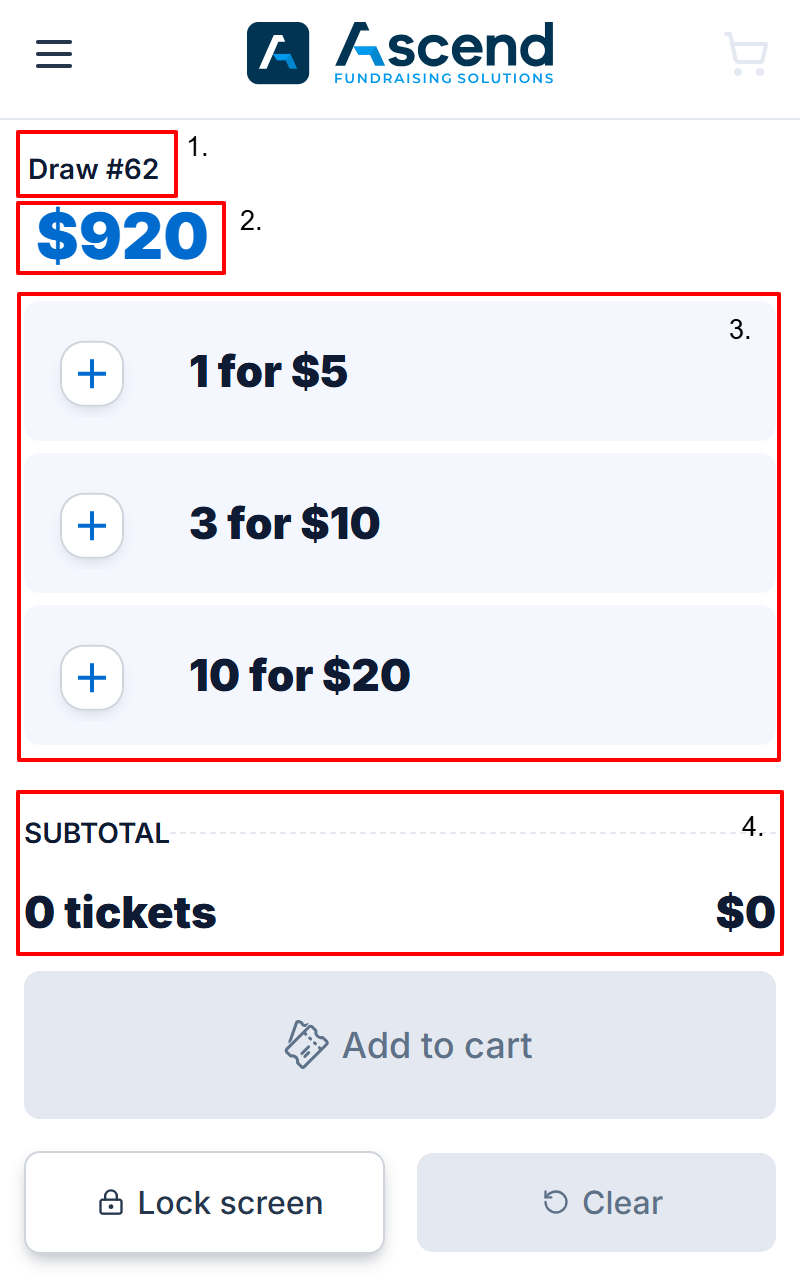The height and width of the screenshot is (1288, 800).
Task: Open the hamburger menu
Action: 54,53
